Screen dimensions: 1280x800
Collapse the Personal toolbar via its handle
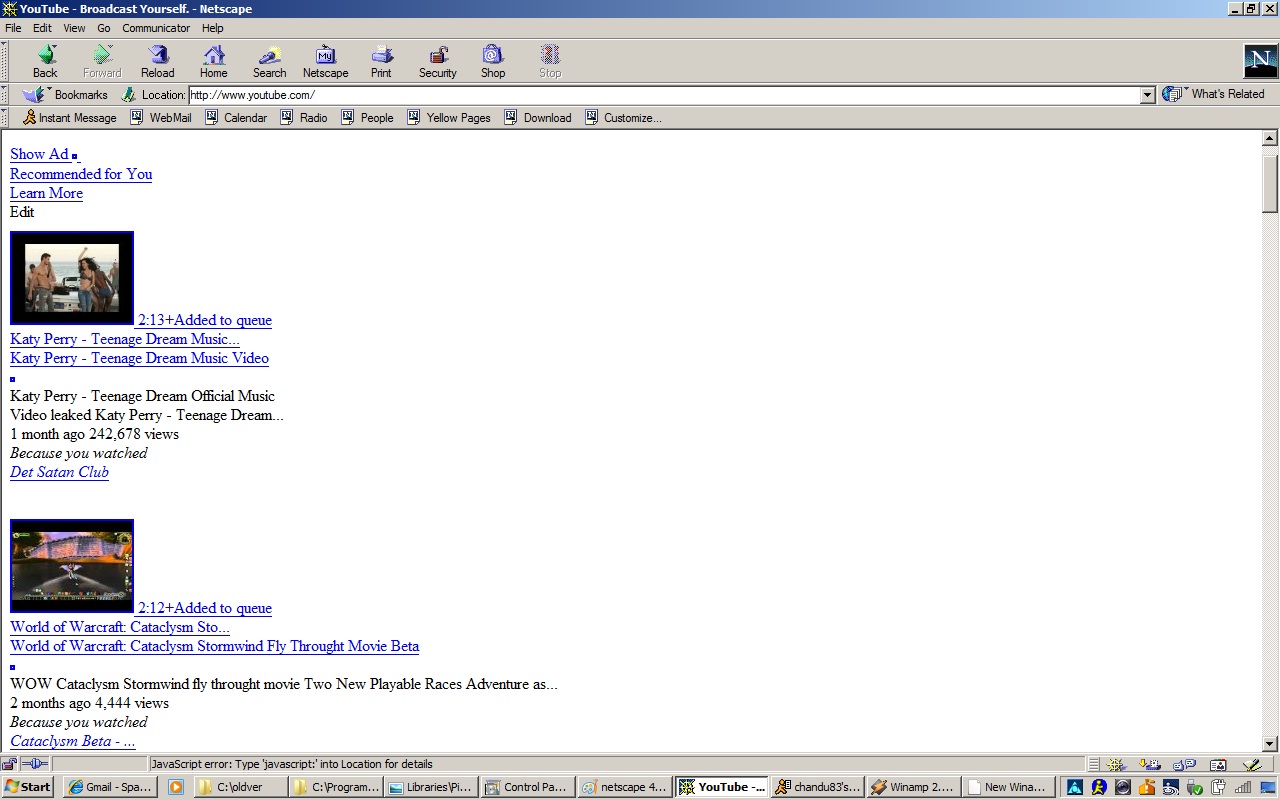tap(5, 118)
